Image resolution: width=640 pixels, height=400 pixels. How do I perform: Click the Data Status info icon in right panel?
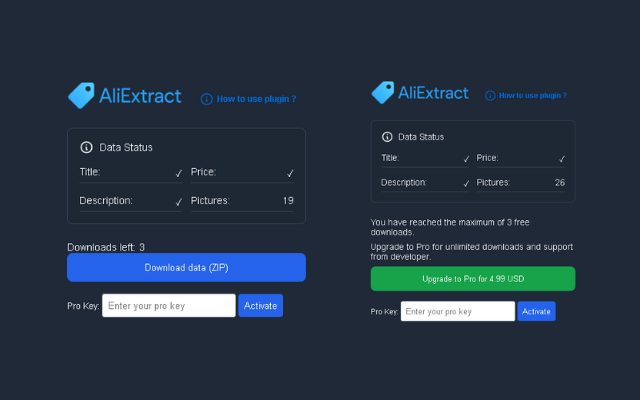pos(387,137)
